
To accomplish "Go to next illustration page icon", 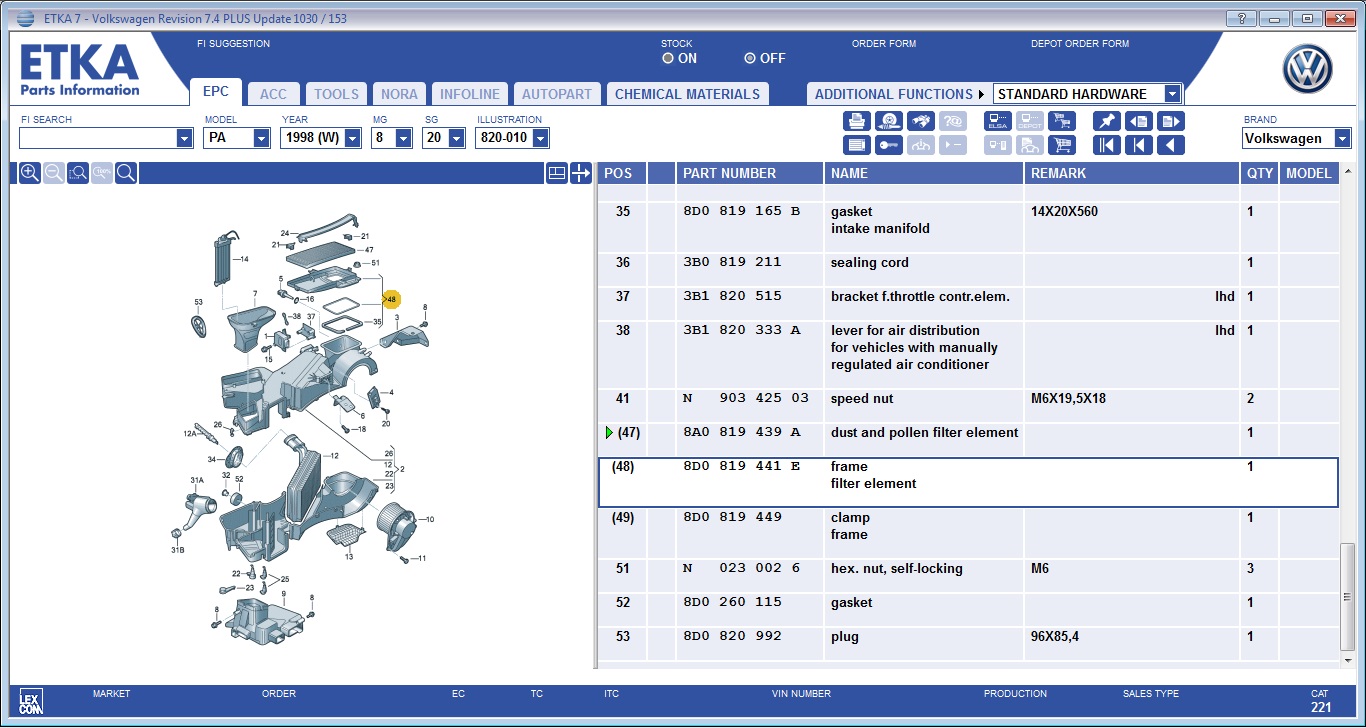I will [x=1171, y=121].
